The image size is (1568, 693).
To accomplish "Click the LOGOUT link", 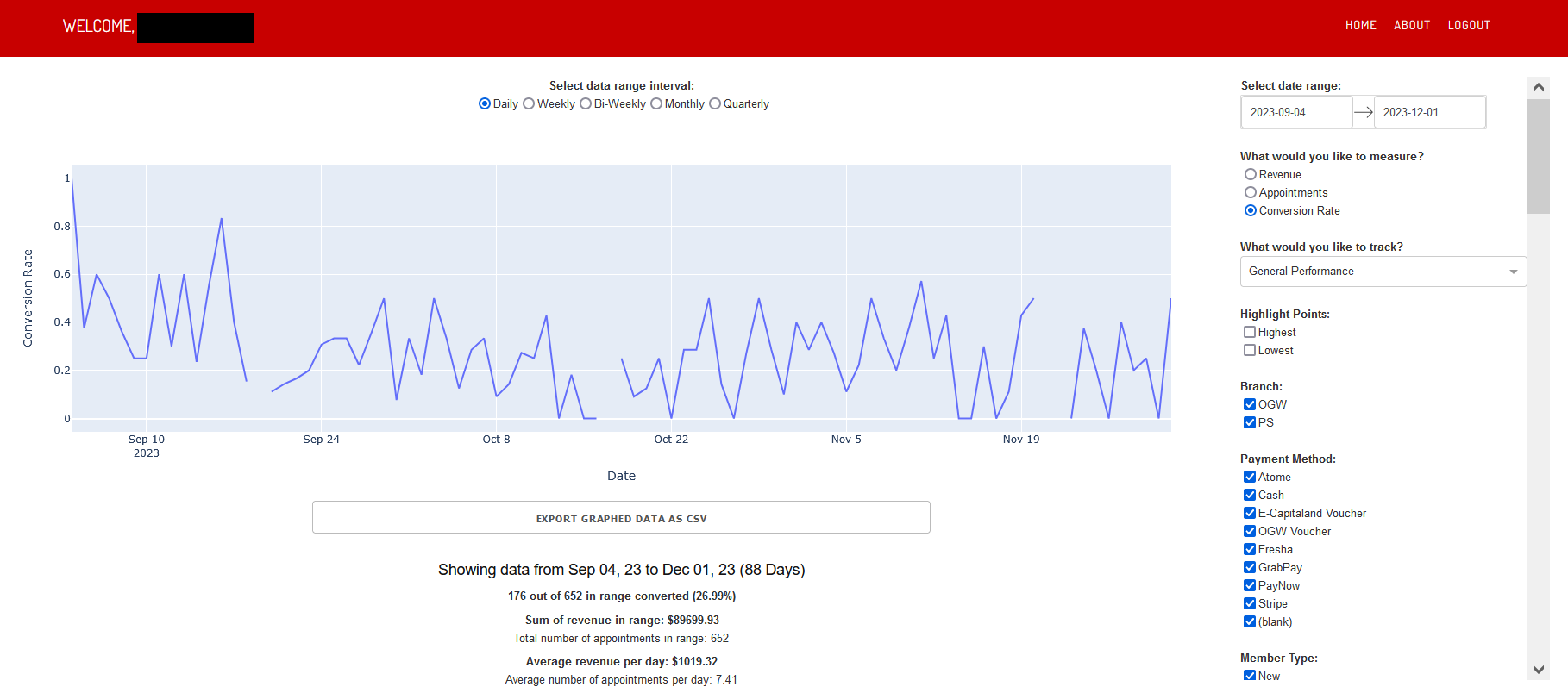I will (1469, 25).
